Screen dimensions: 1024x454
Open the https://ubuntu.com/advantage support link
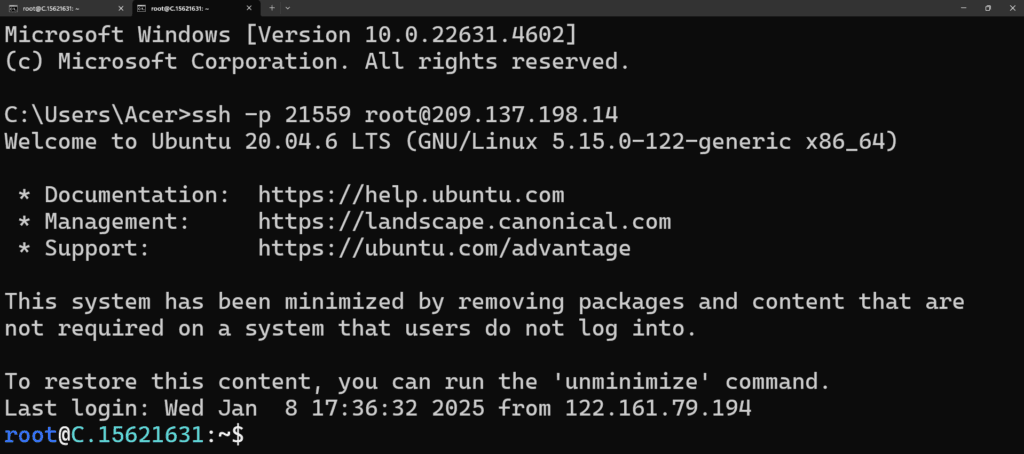coord(444,249)
